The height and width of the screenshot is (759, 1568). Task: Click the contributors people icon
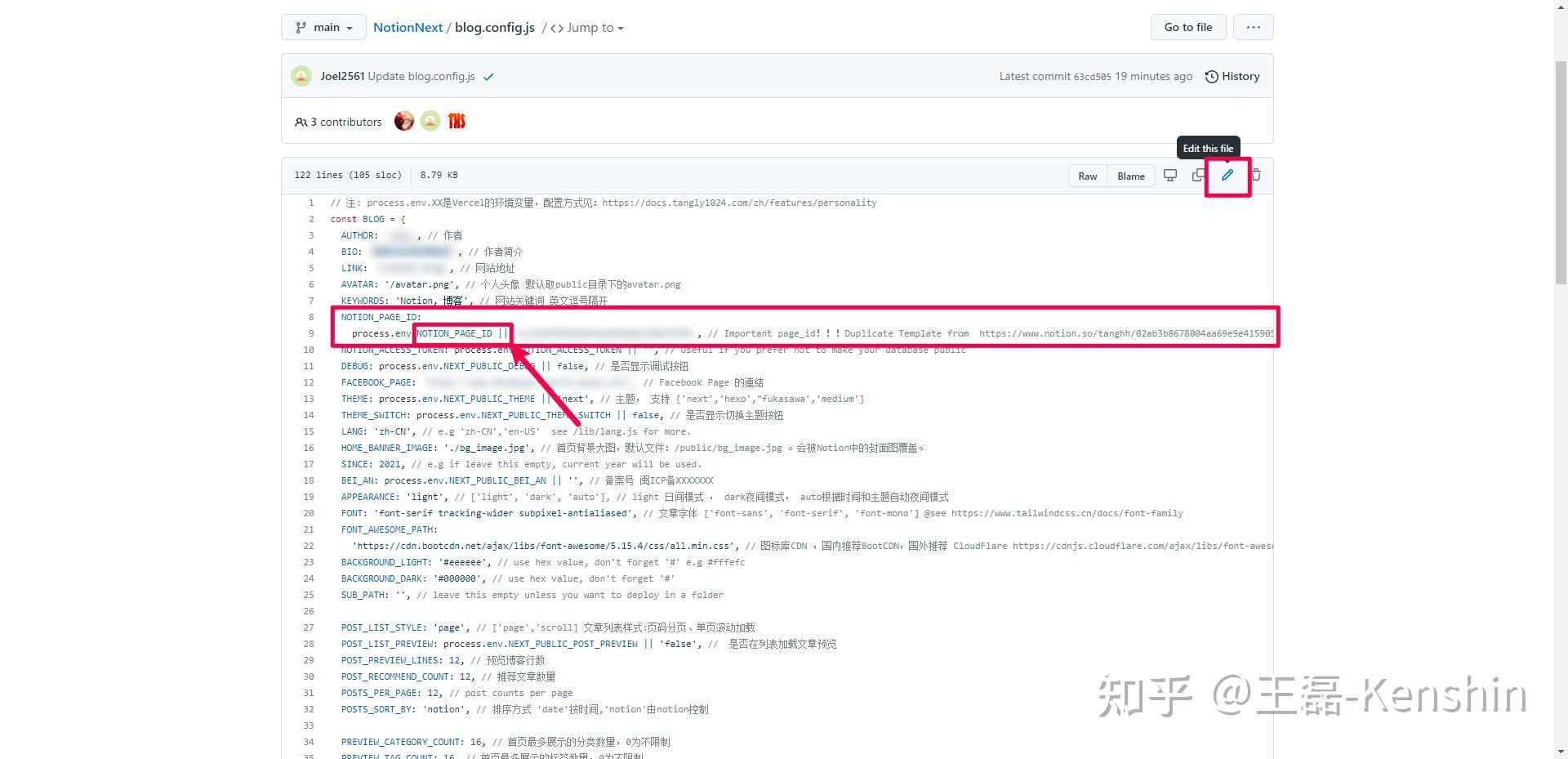(x=301, y=121)
